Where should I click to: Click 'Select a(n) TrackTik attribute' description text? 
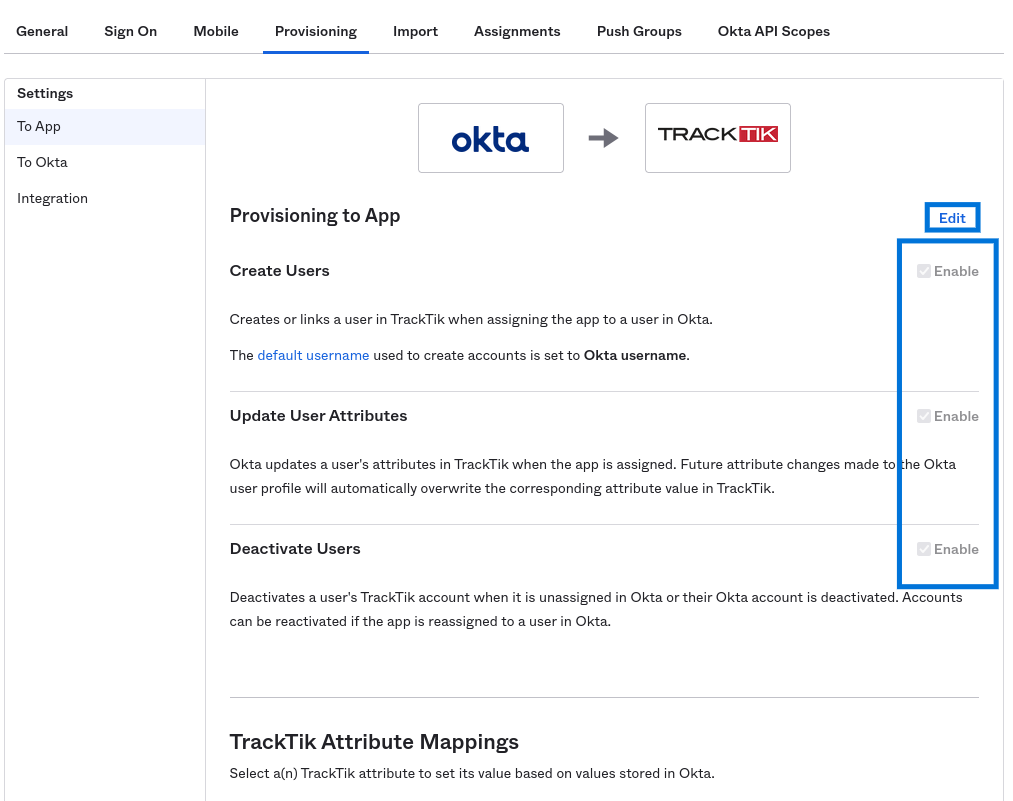472,773
